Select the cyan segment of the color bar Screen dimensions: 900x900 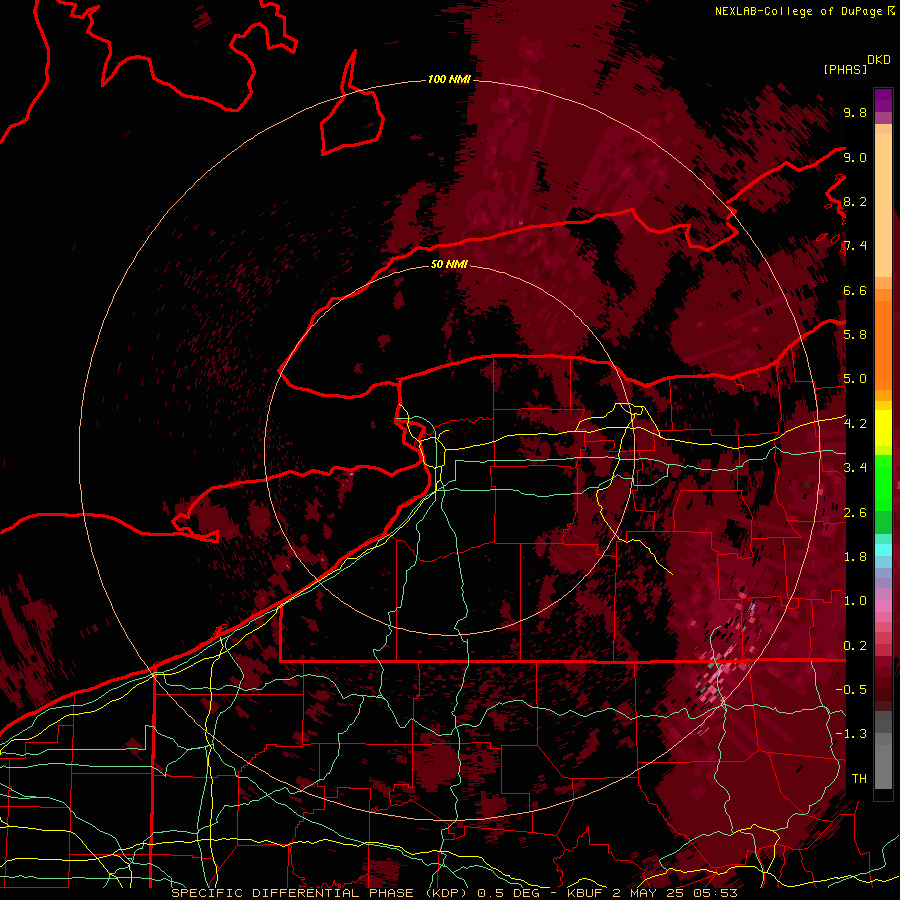883,550
